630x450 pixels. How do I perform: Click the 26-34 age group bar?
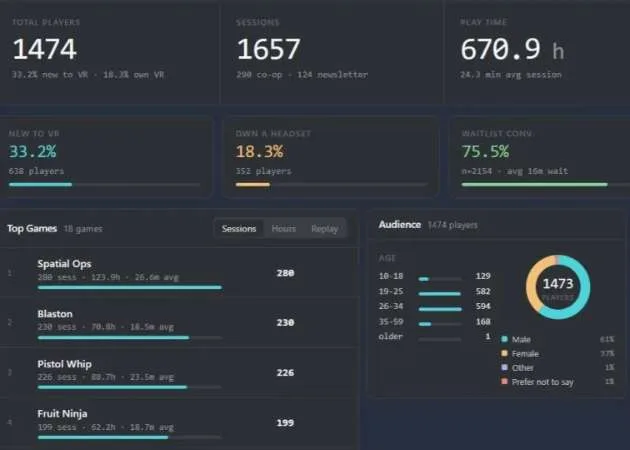440,309
